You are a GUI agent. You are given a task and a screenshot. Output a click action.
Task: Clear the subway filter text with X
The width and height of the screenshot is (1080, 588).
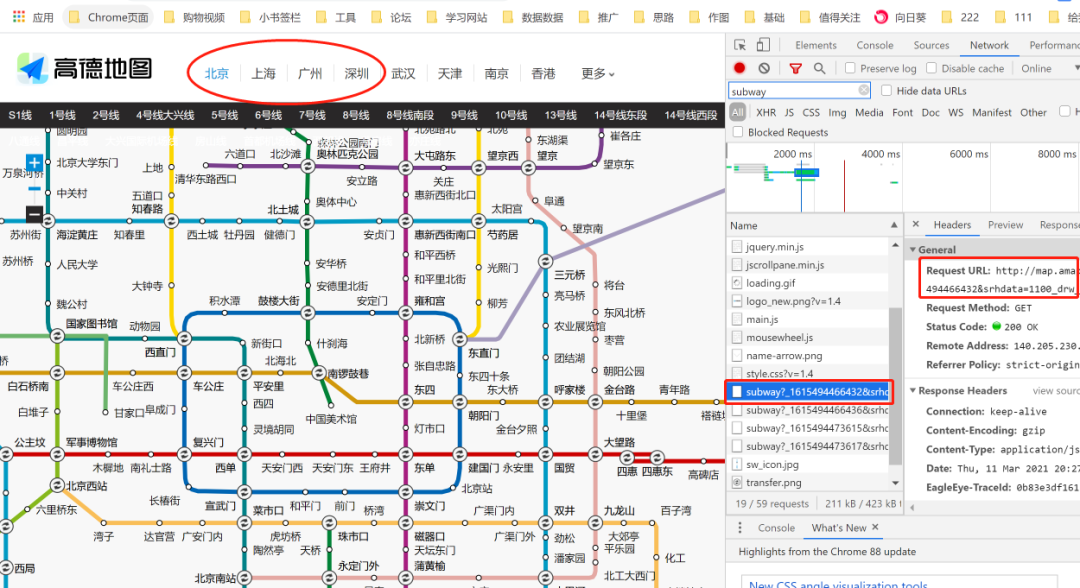[x=863, y=90]
